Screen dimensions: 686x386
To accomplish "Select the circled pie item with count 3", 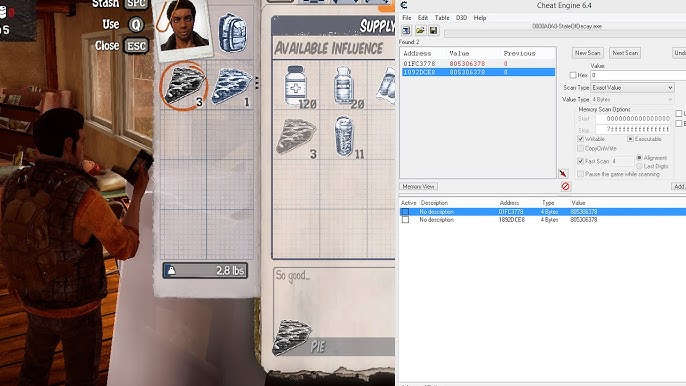I will pyautogui.click(x=184, y=85).
